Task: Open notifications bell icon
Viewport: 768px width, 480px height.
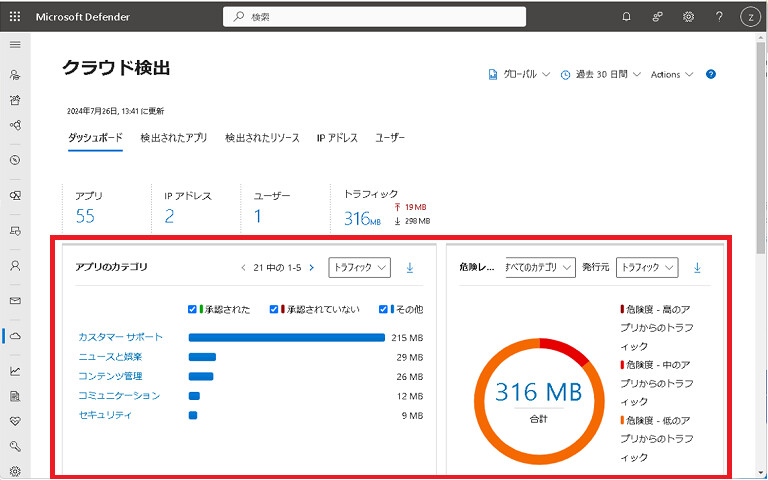Action: click(x=626, y=17)
